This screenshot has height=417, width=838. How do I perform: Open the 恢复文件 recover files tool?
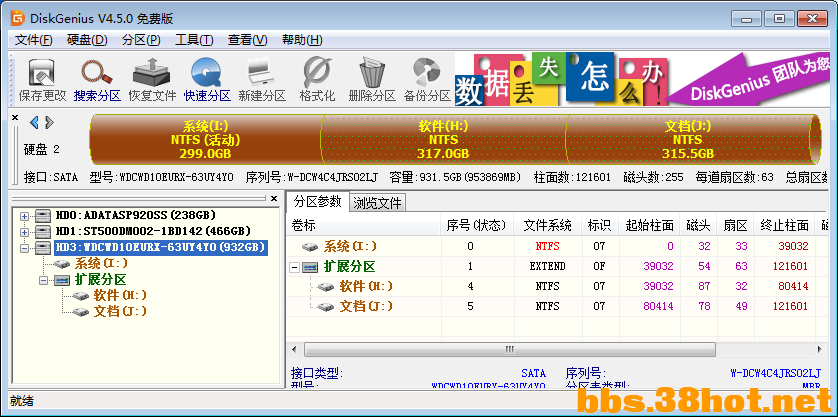152,73
